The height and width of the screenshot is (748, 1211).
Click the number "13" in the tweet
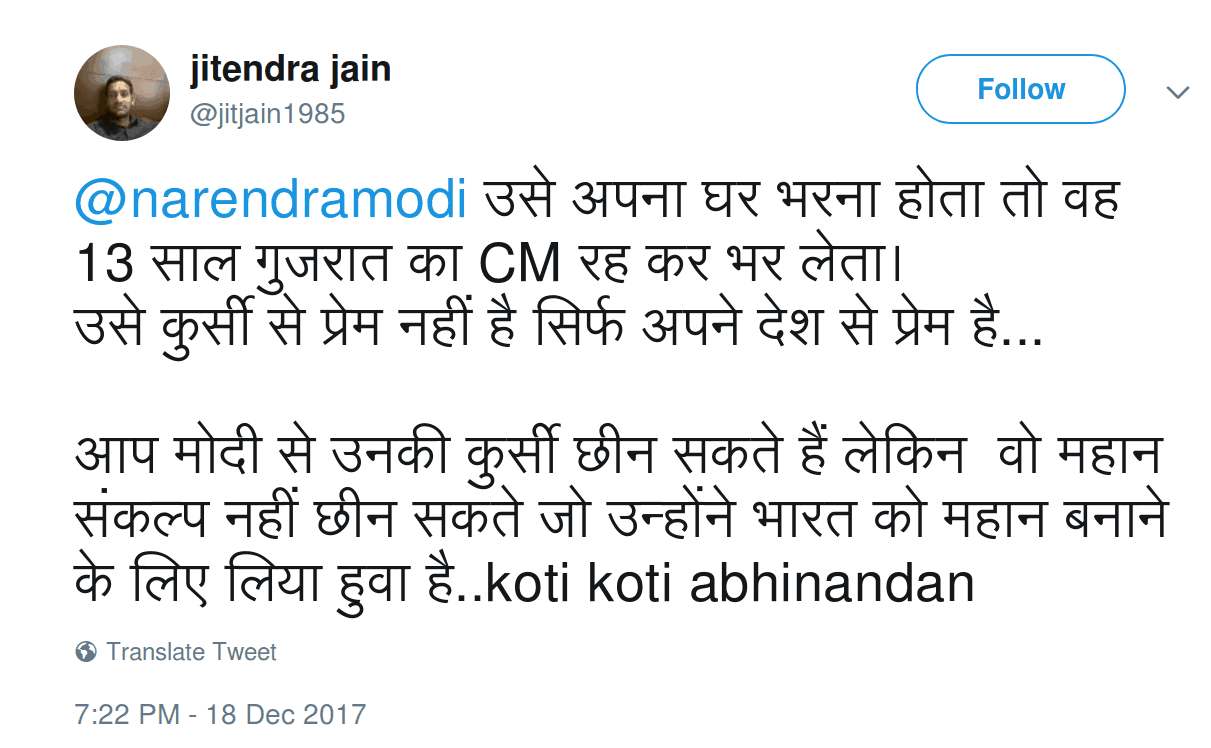point(104,264)
